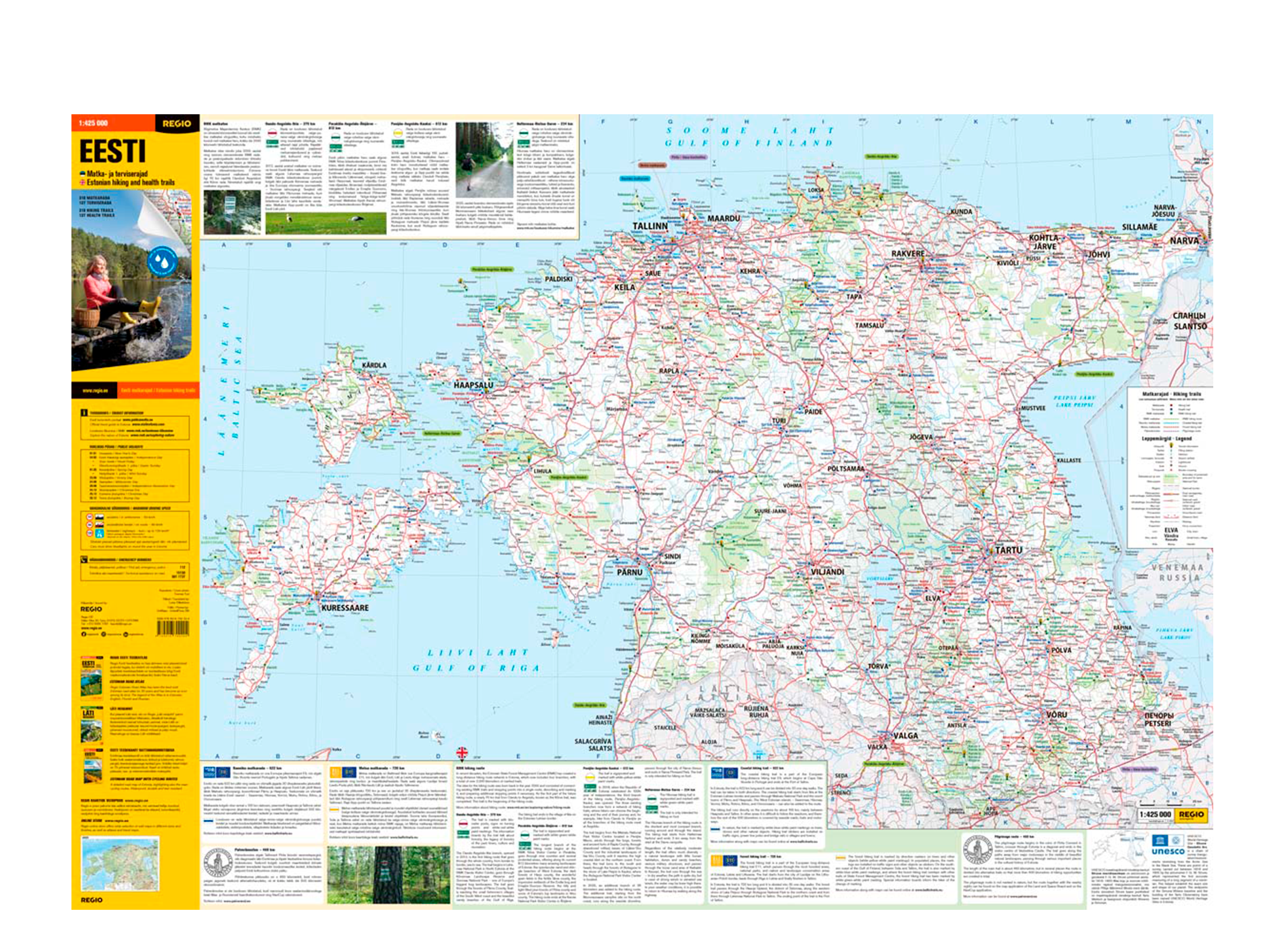This screenshot has height=952, width=1284.
Task: Click the TÜRI label
Action: point(779,420)
